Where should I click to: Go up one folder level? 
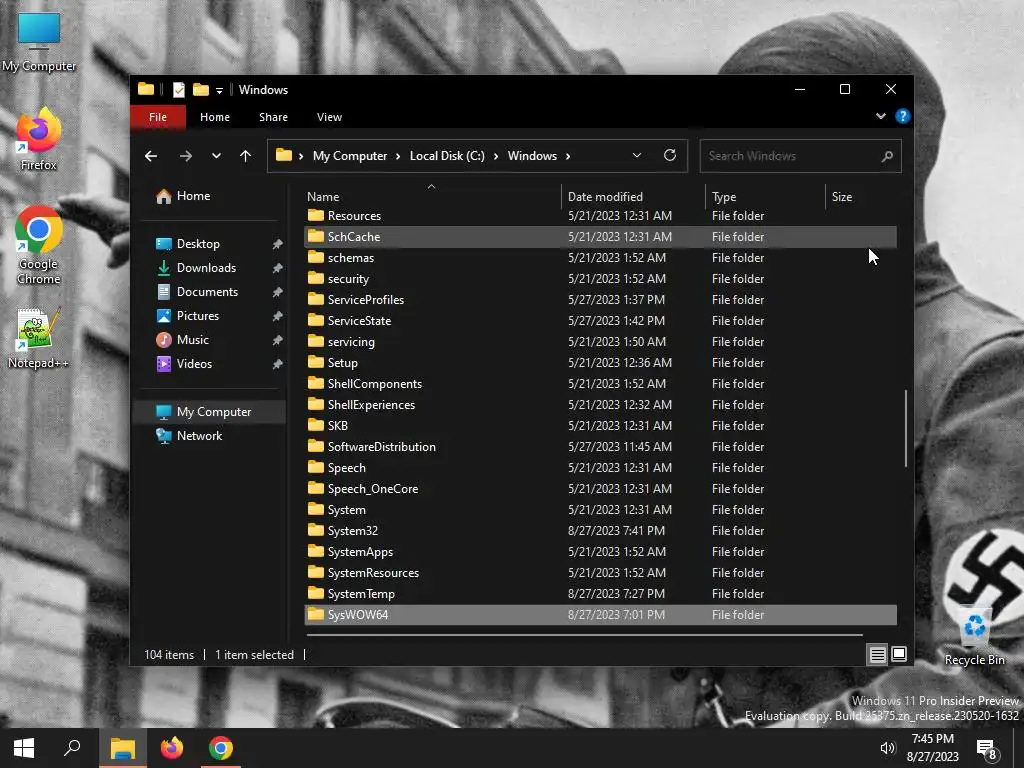click(x=246, y=156)
